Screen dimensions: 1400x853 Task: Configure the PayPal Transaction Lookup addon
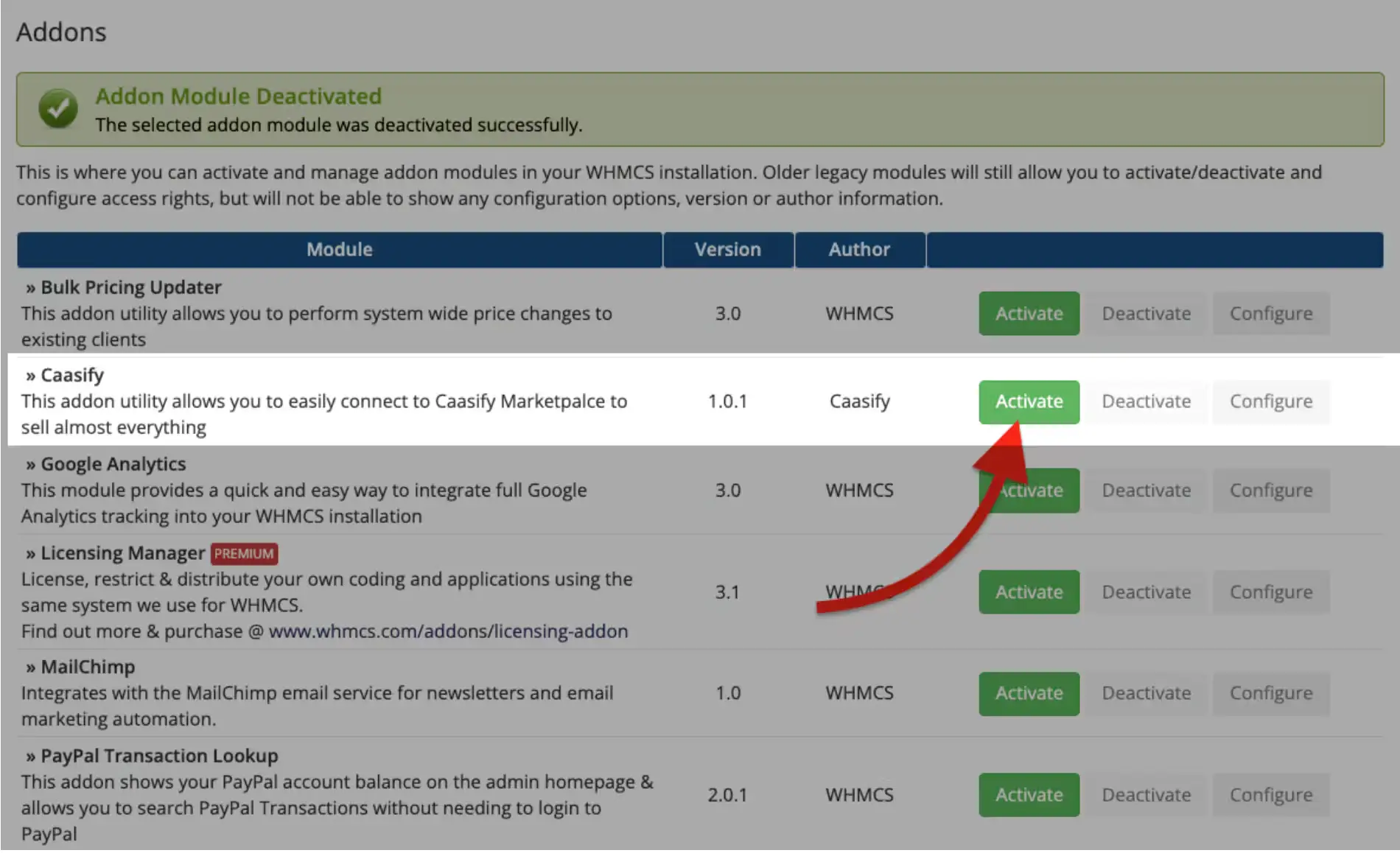pos(1271,795)
